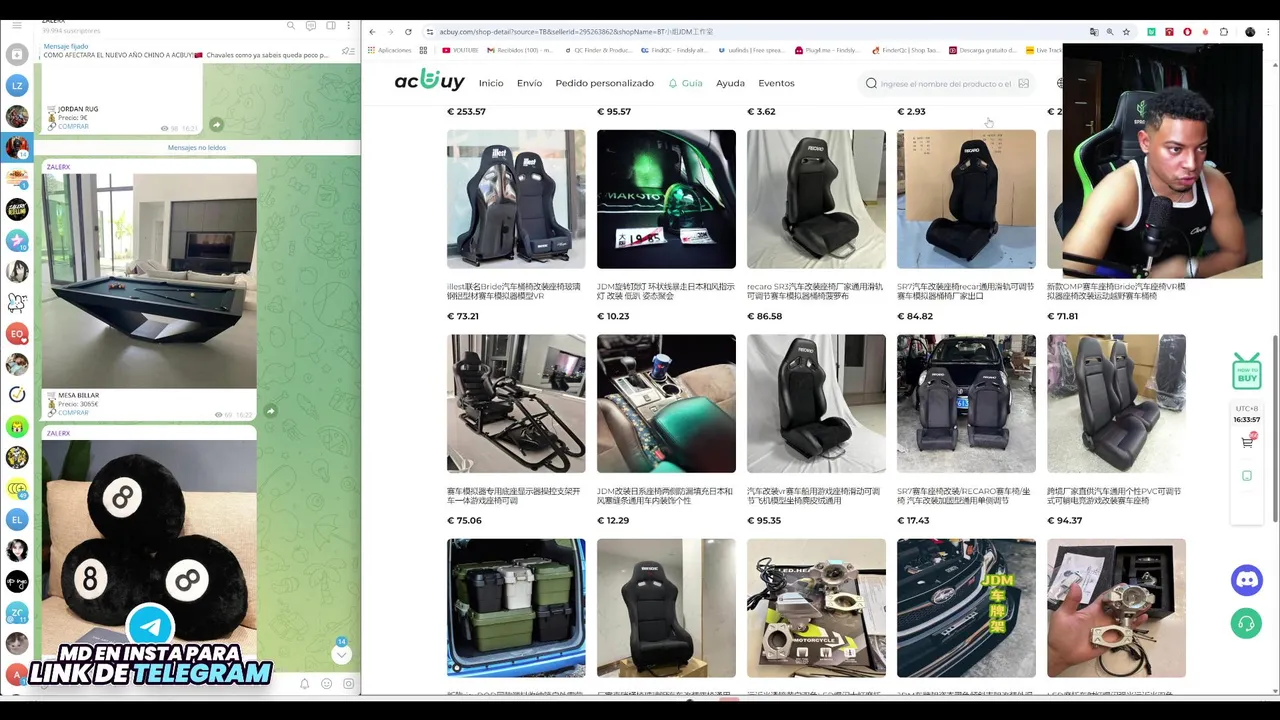
Task: Open the EO chat in Telegram sidebar
Action: 17,333
